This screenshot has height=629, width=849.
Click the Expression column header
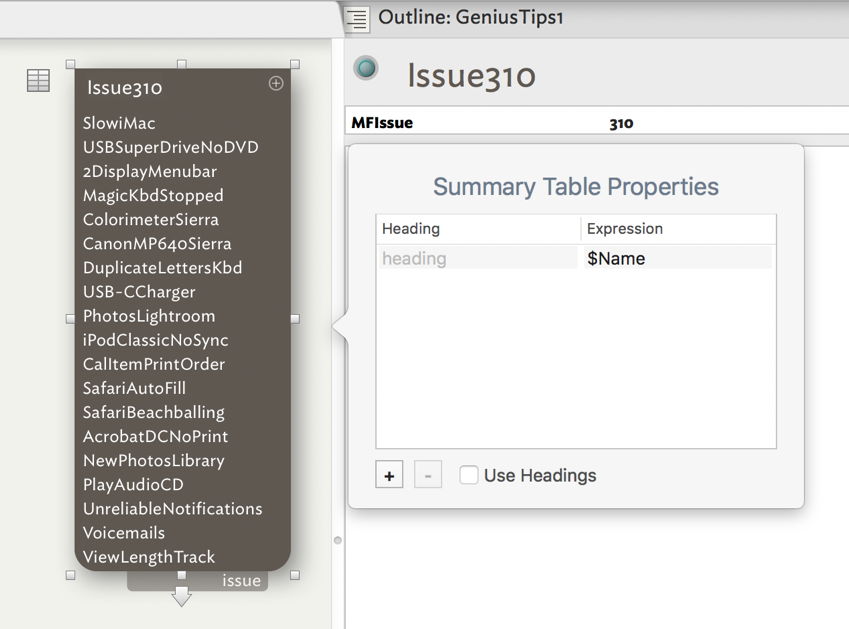(624, 229)
